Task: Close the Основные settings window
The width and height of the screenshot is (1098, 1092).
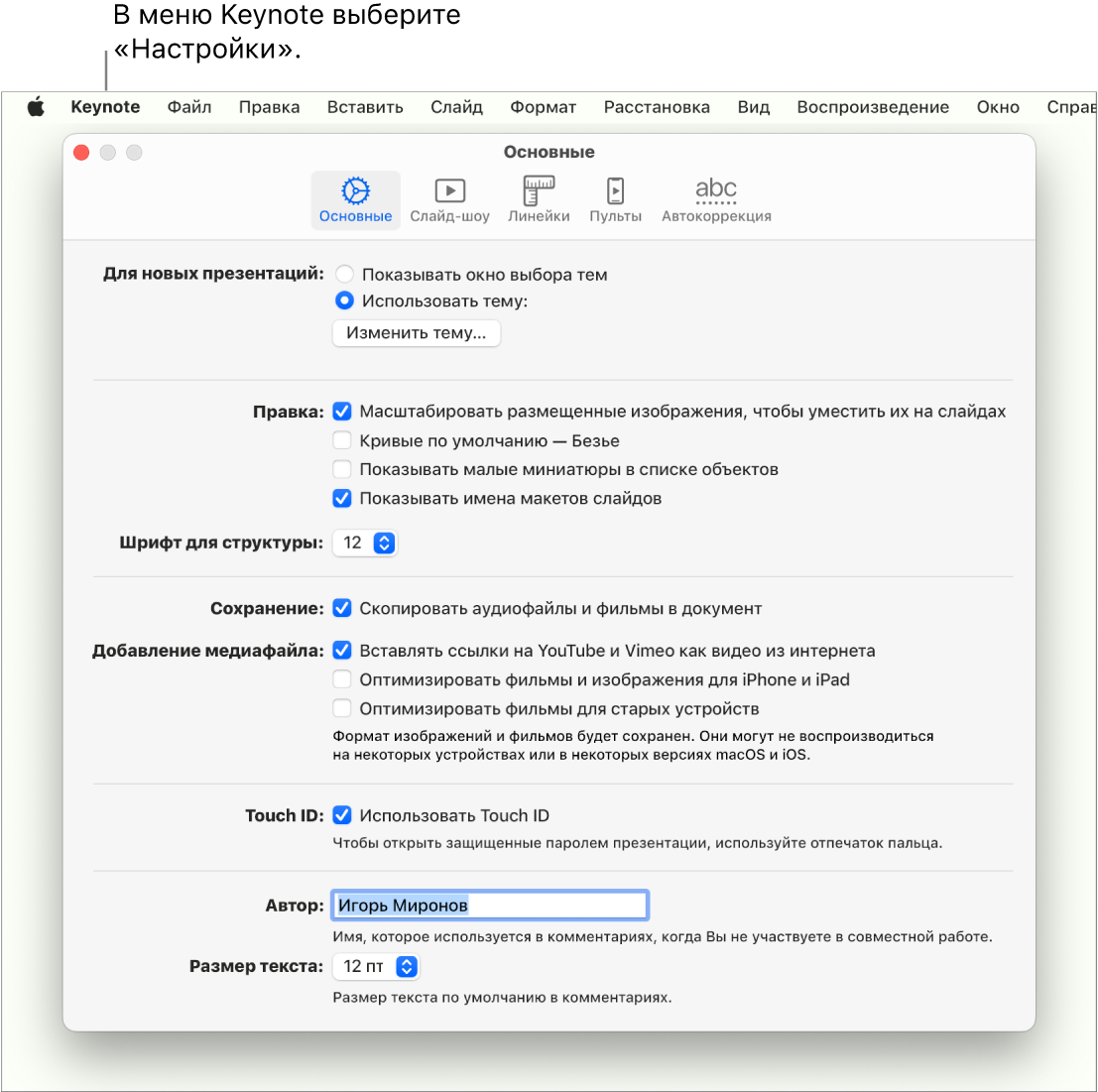Action: click(81, 153)
